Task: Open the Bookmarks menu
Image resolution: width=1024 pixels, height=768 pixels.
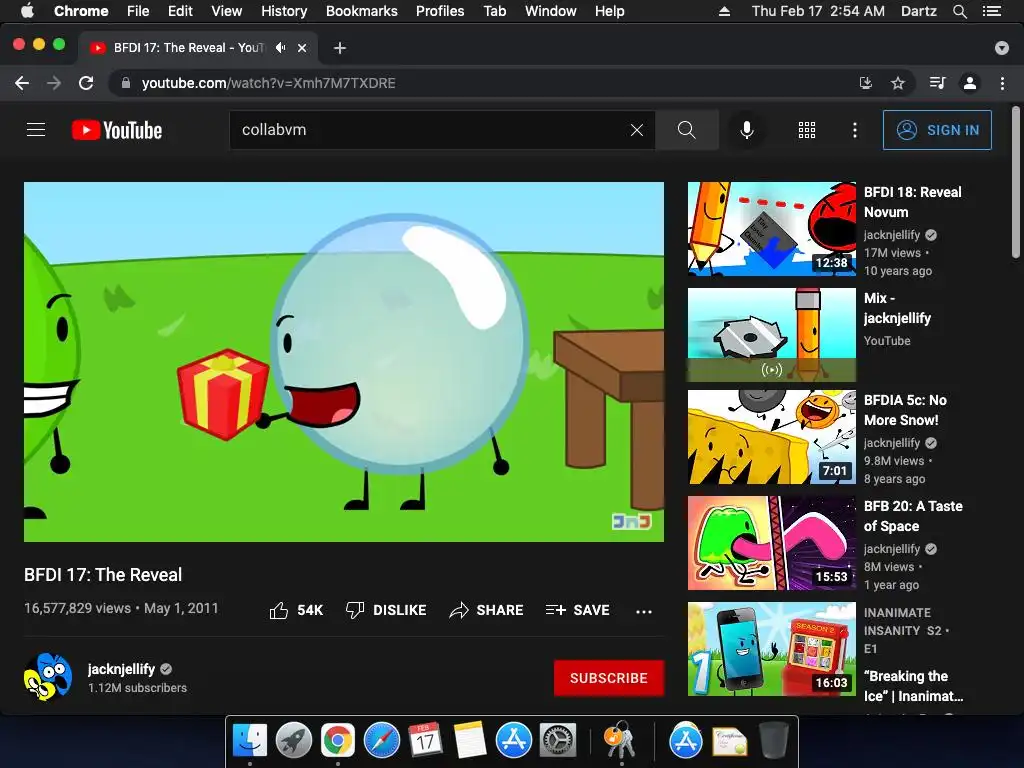Action: click(x=362, y=11)
